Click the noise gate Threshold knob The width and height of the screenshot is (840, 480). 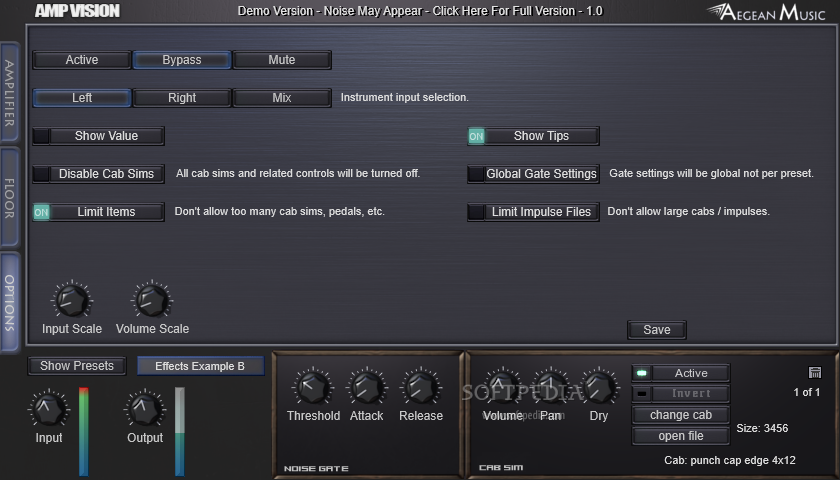pyautogui.click(x=313, y=387)
